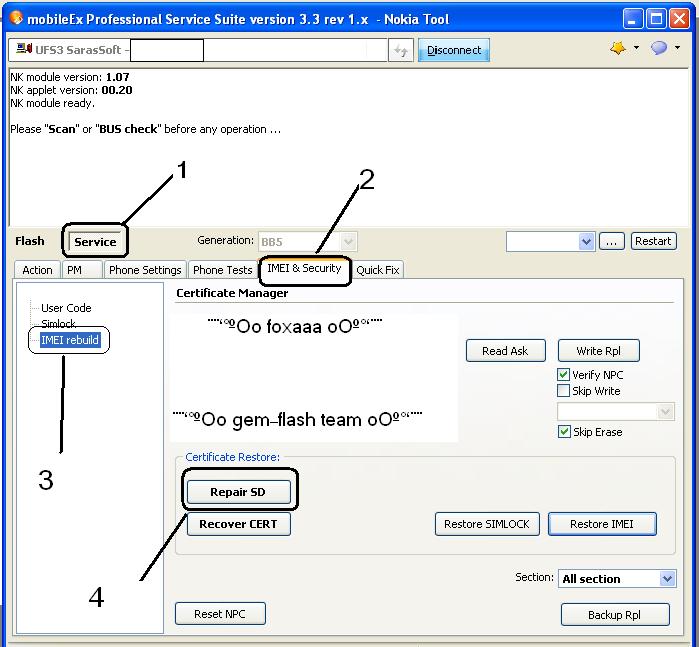Close the mobileEx window
The width and height of the screenshot is (699, 647).
(680, 19)
